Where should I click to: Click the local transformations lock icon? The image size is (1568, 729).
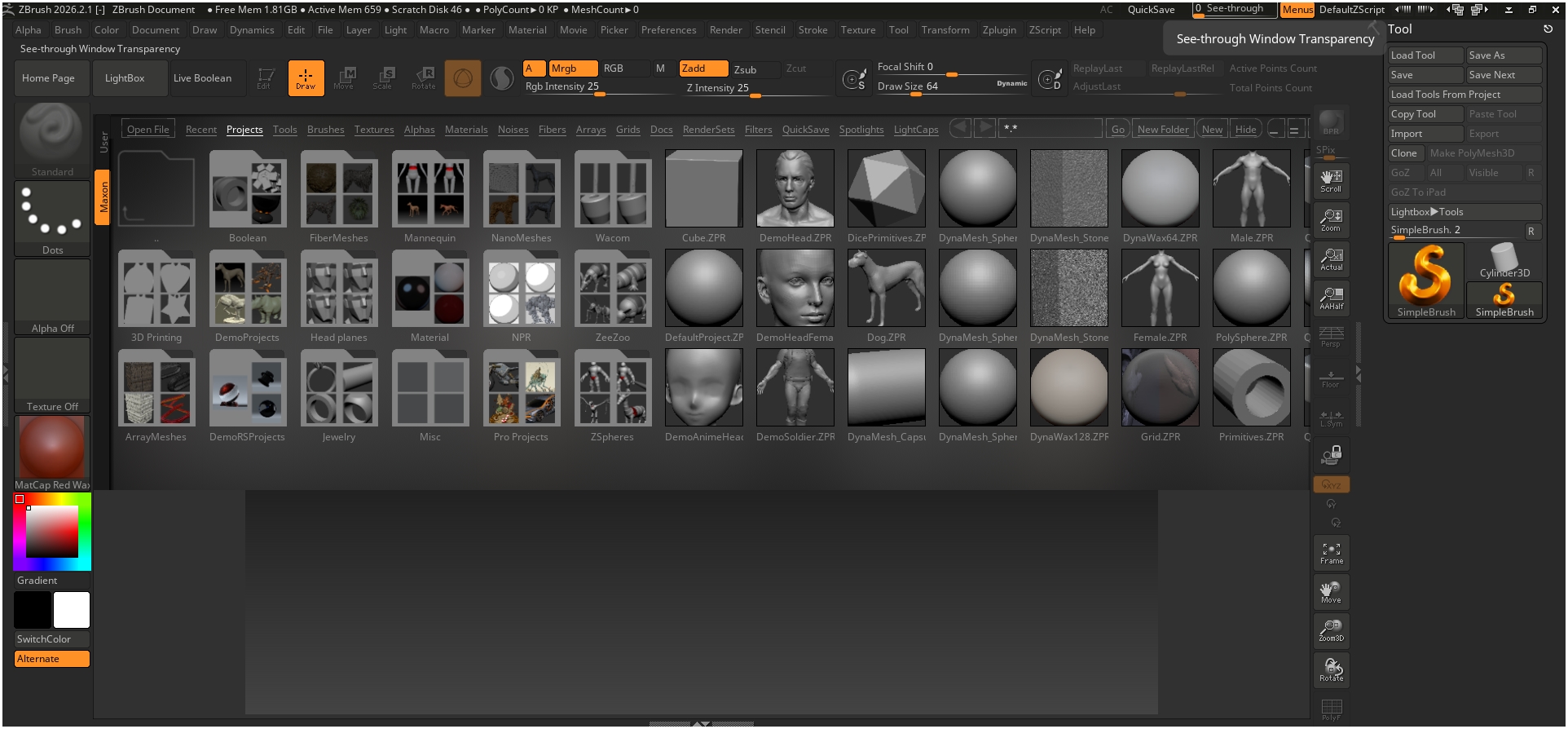point(1331,455)
